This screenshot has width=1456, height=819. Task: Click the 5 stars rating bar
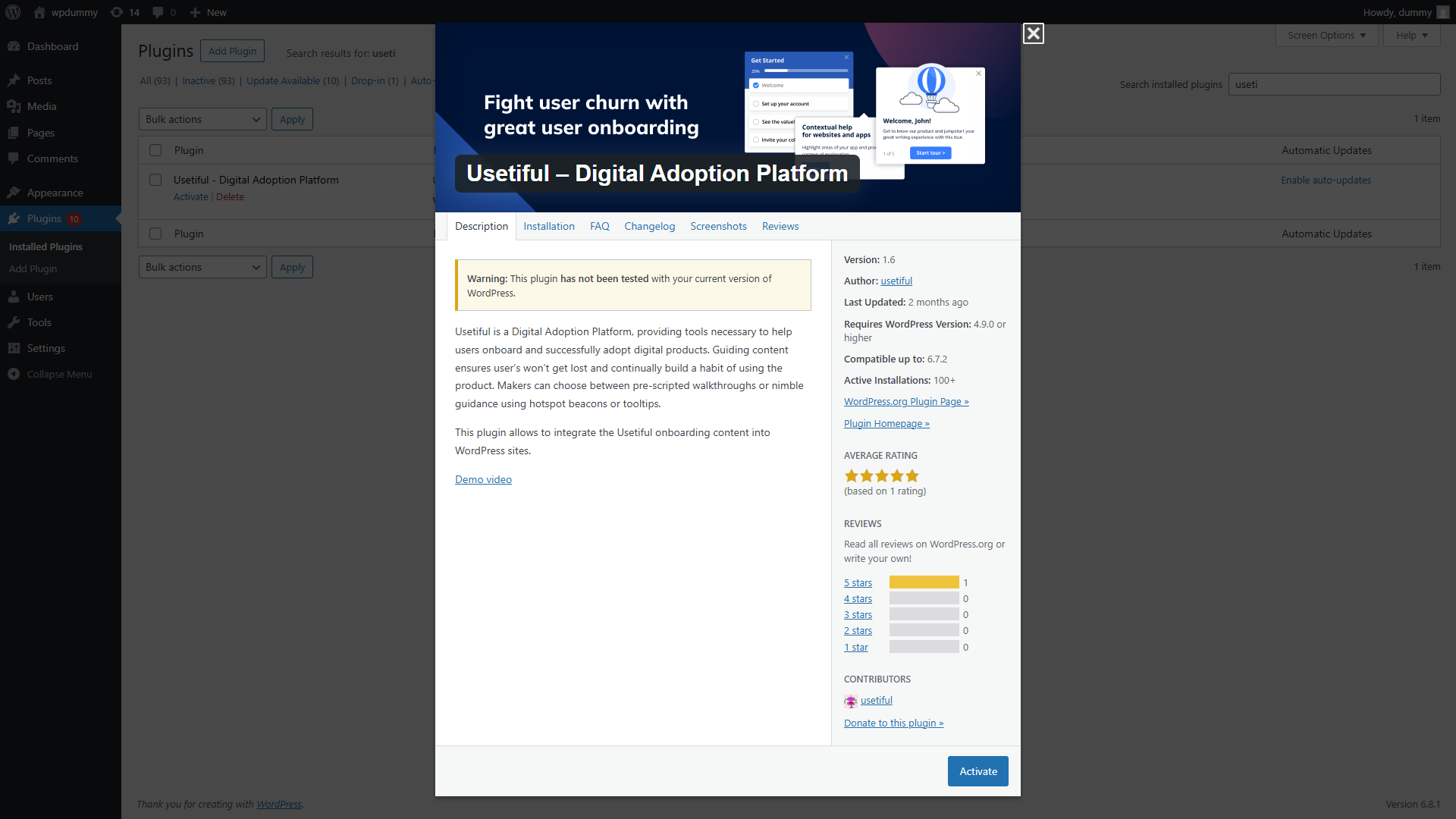pos(924,582)
